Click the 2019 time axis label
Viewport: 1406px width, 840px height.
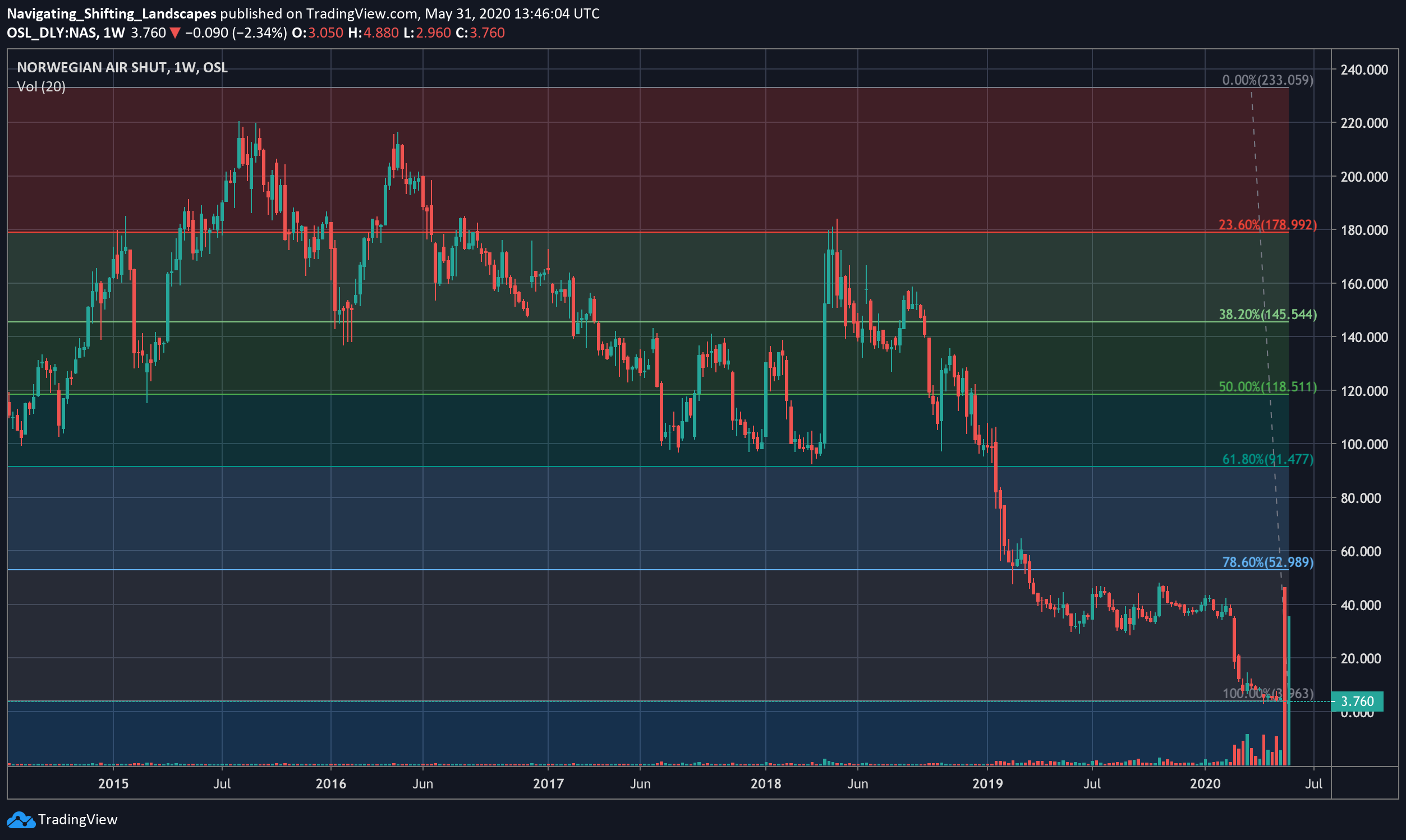pyautogui.click(x=987, y=783)
